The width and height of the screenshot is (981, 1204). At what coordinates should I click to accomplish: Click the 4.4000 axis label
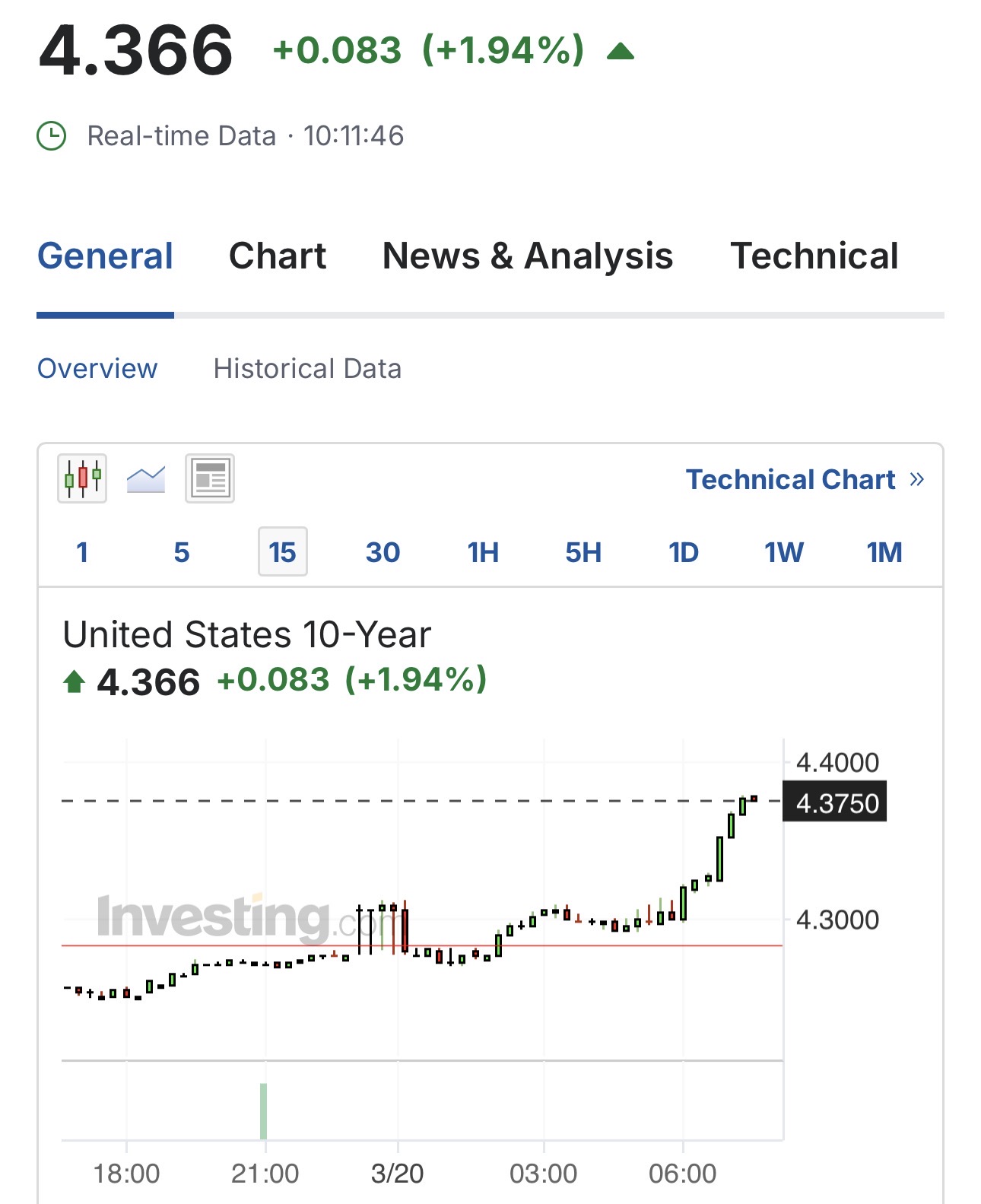(x=837, y=762)
